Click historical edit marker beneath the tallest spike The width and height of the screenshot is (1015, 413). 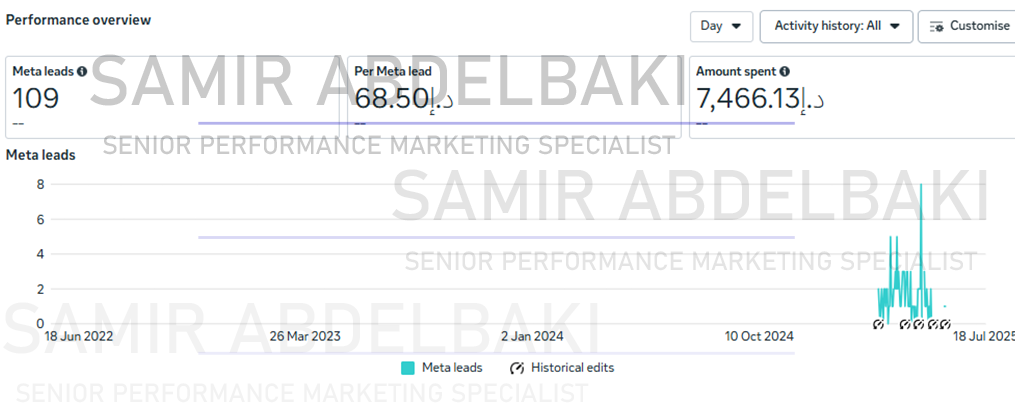[x=919, y=324]
